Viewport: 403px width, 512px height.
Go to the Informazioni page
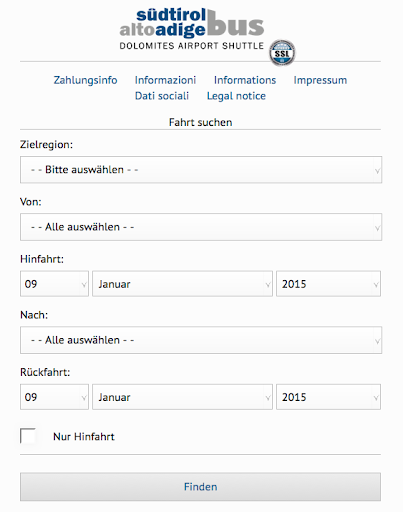(165, 80)
